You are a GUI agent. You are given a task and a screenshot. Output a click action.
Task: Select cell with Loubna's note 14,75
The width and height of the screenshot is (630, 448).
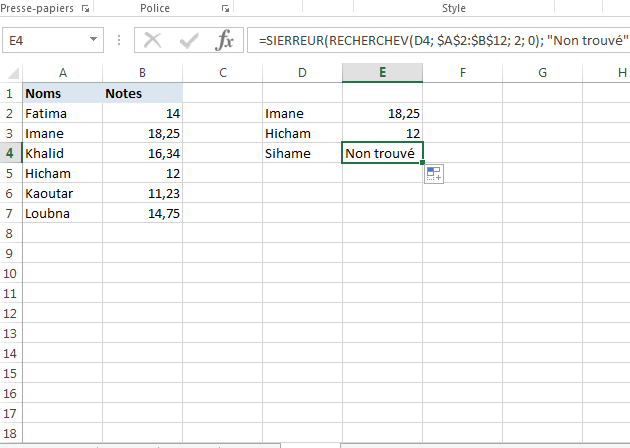click(x=143, y=213)
